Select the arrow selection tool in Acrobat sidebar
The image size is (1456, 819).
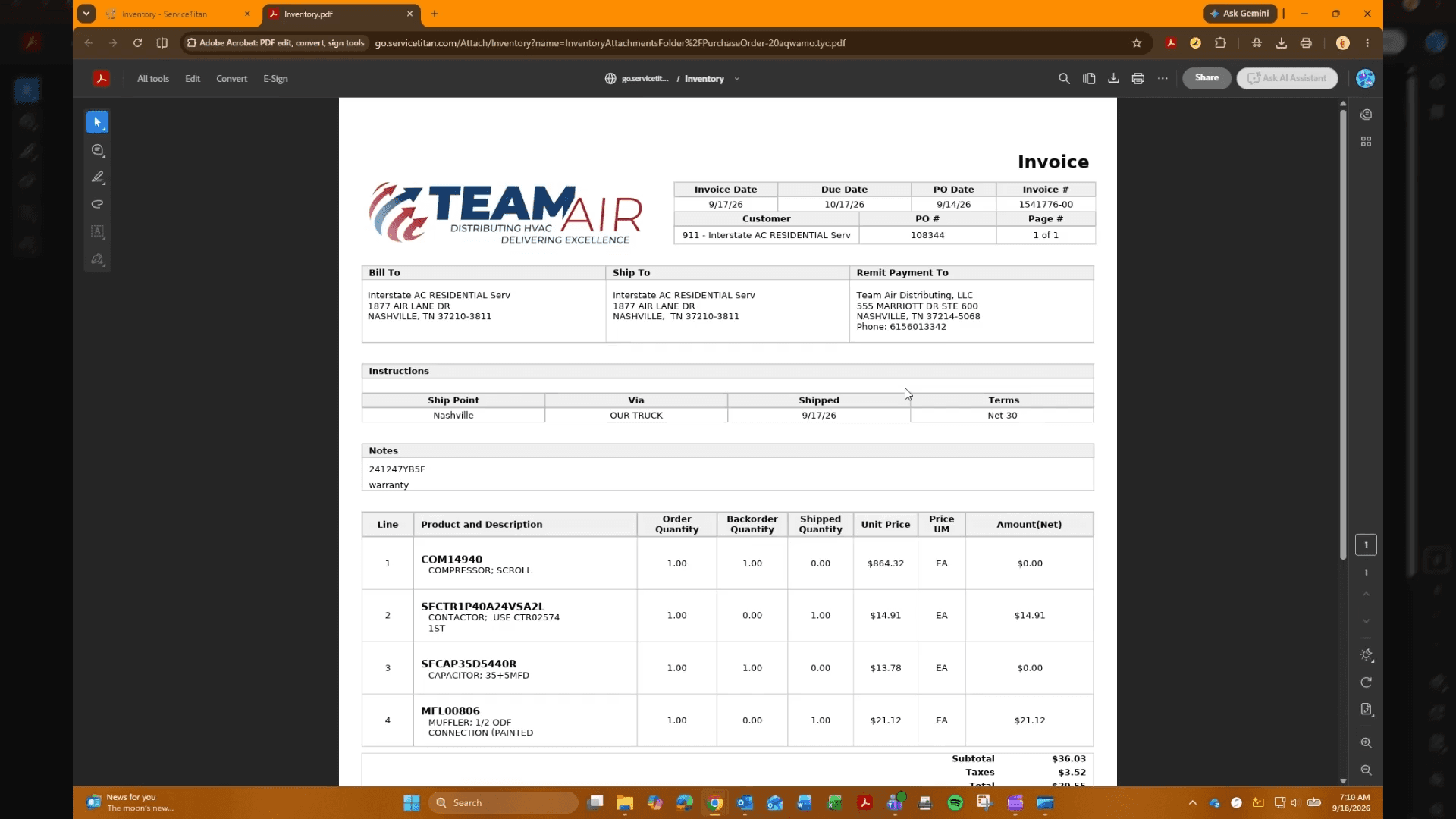97,122
